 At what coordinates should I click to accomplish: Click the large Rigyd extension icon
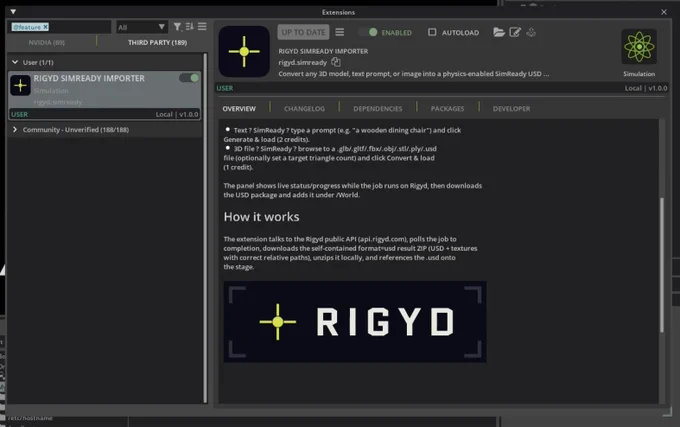point(244,52)
